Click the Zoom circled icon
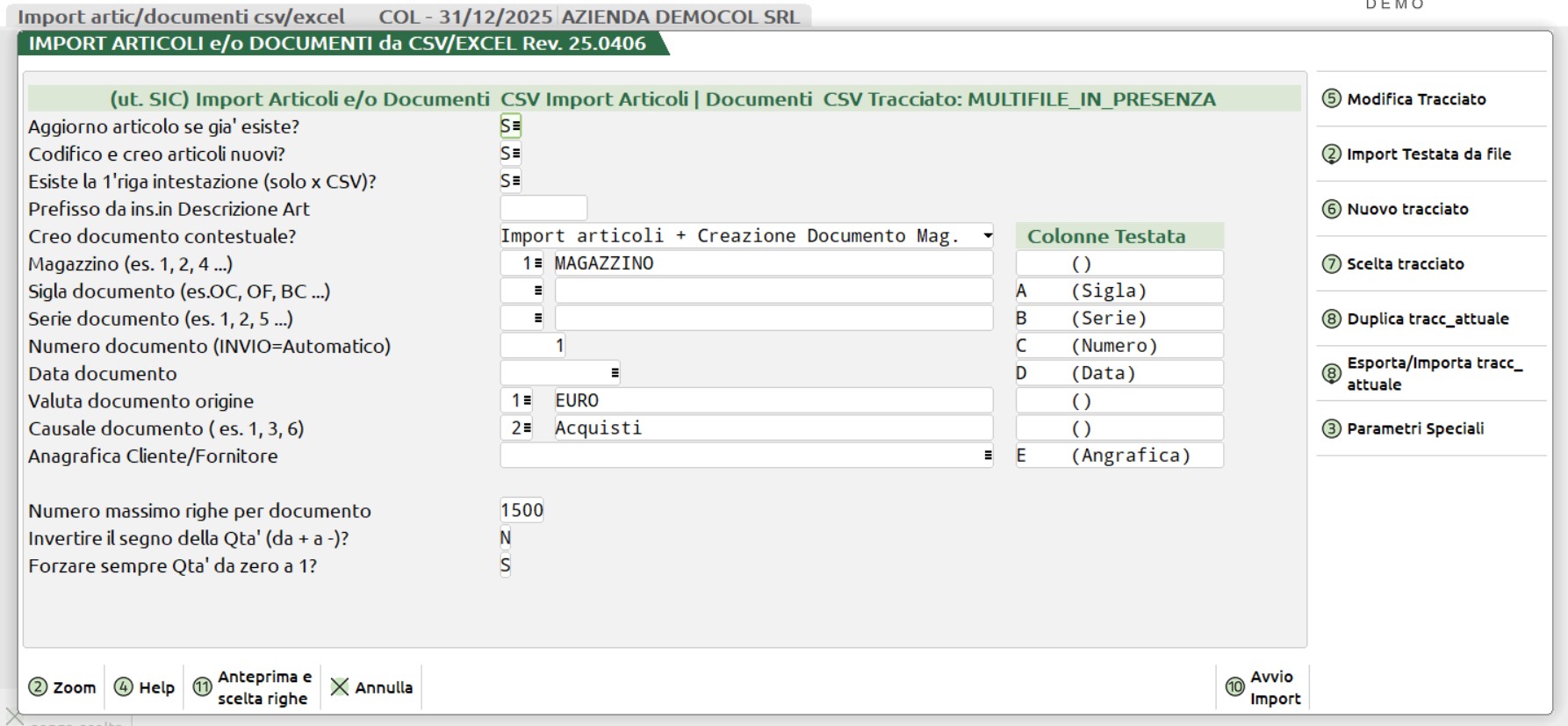1568x726 pixels. coord(38,687)
